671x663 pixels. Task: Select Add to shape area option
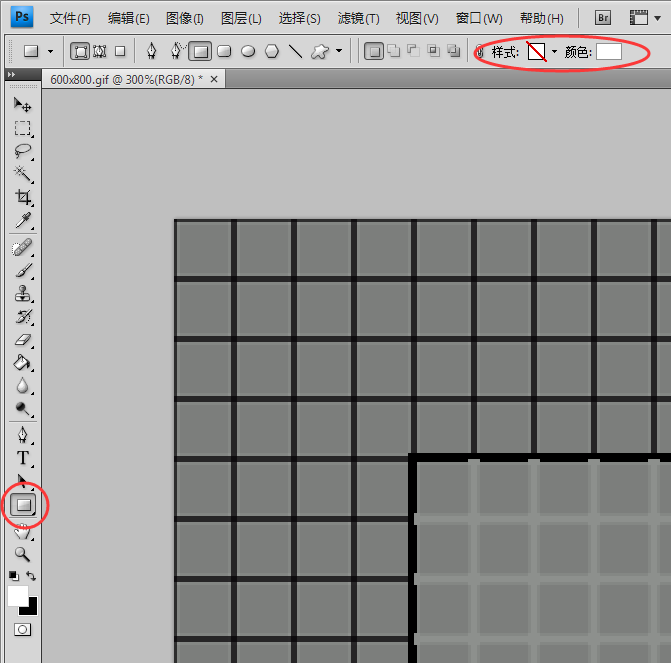(394, 51)
